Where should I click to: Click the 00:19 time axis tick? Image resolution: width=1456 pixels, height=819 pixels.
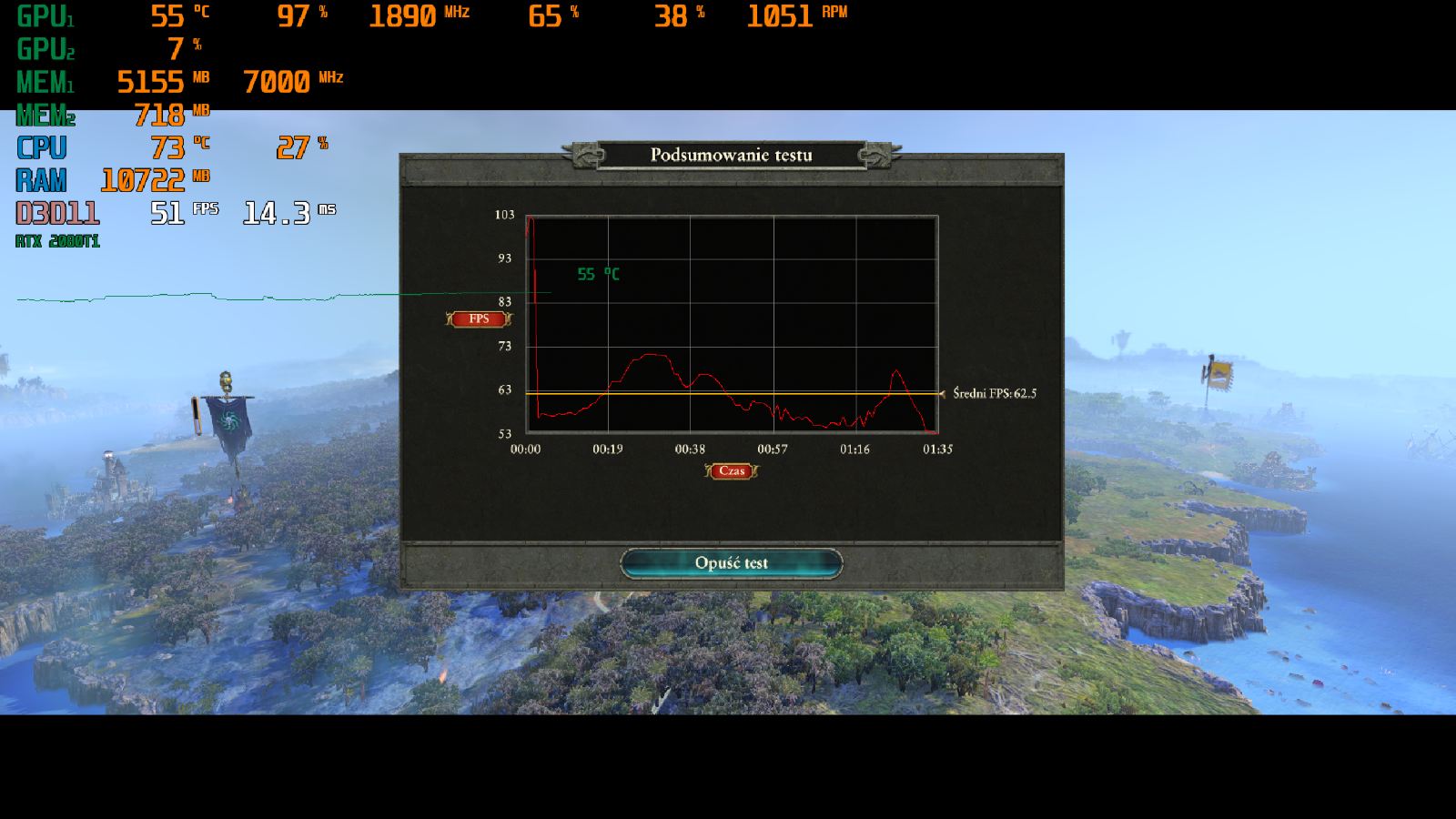tap(608, 449)
